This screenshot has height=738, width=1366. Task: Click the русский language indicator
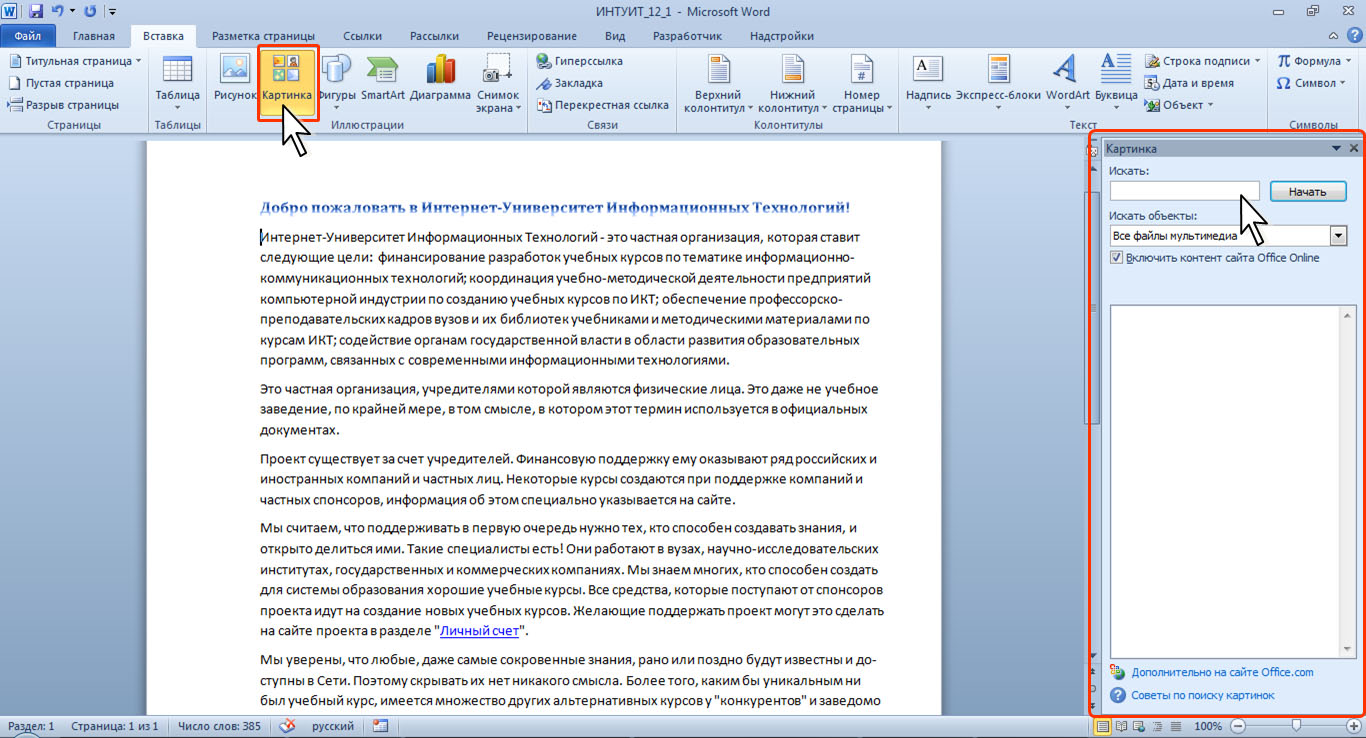[x=333, y=726]
